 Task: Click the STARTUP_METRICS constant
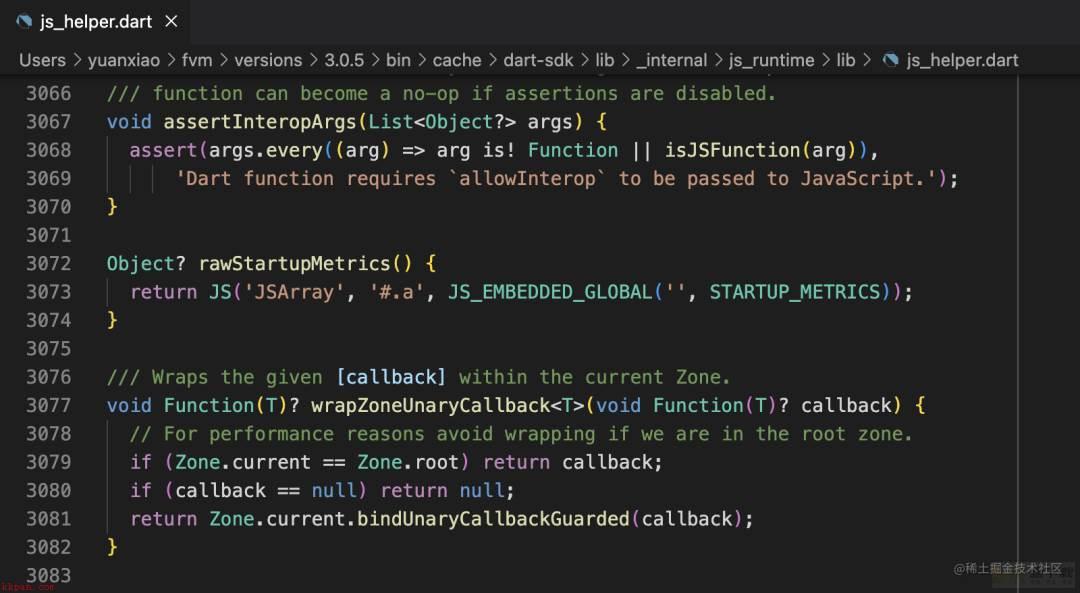796,292
